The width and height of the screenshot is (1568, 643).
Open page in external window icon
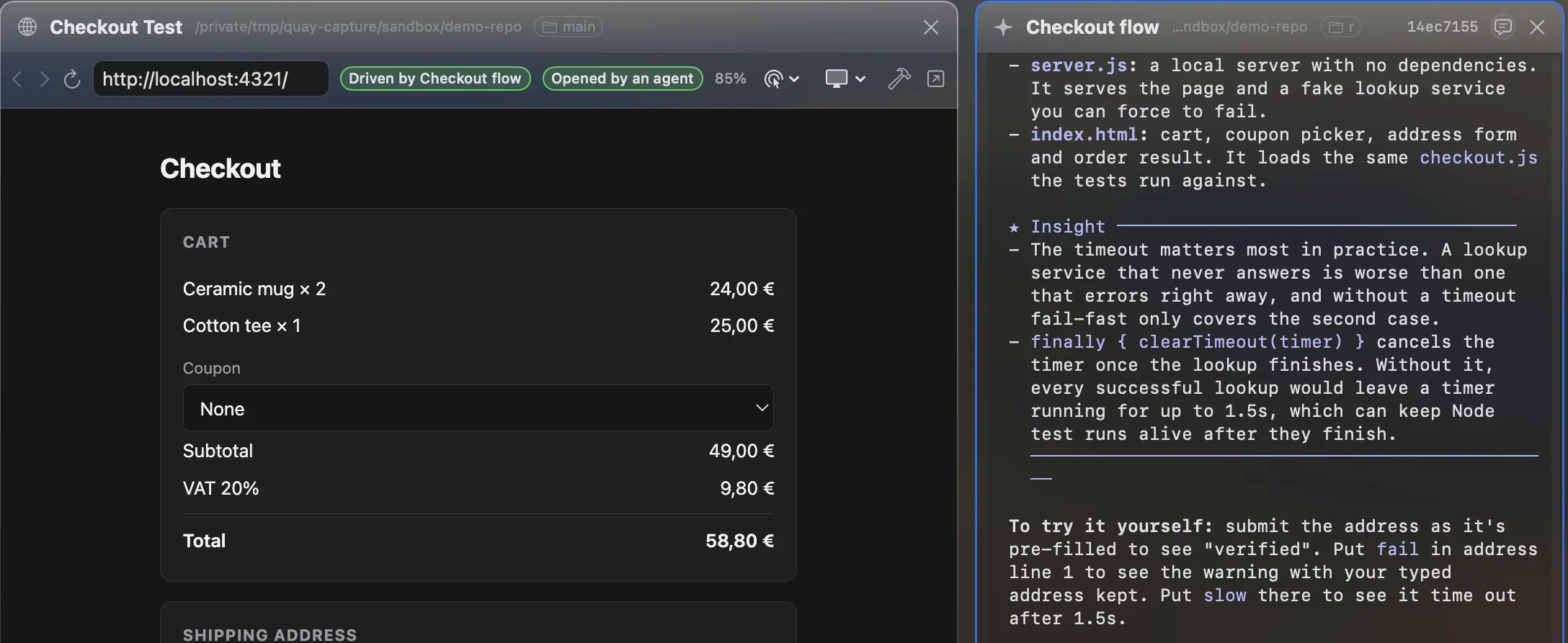pyautogui.click(x=935, y=78)
